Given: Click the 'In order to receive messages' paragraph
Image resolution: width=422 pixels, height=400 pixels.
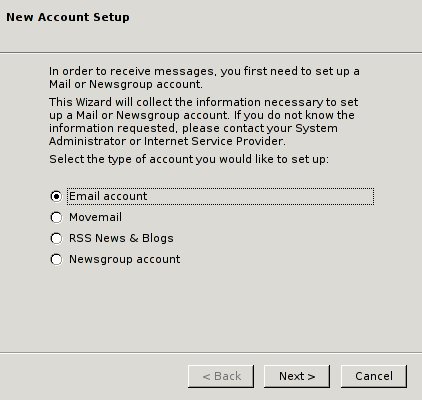Looking at the screenshot, I should 204,78.
